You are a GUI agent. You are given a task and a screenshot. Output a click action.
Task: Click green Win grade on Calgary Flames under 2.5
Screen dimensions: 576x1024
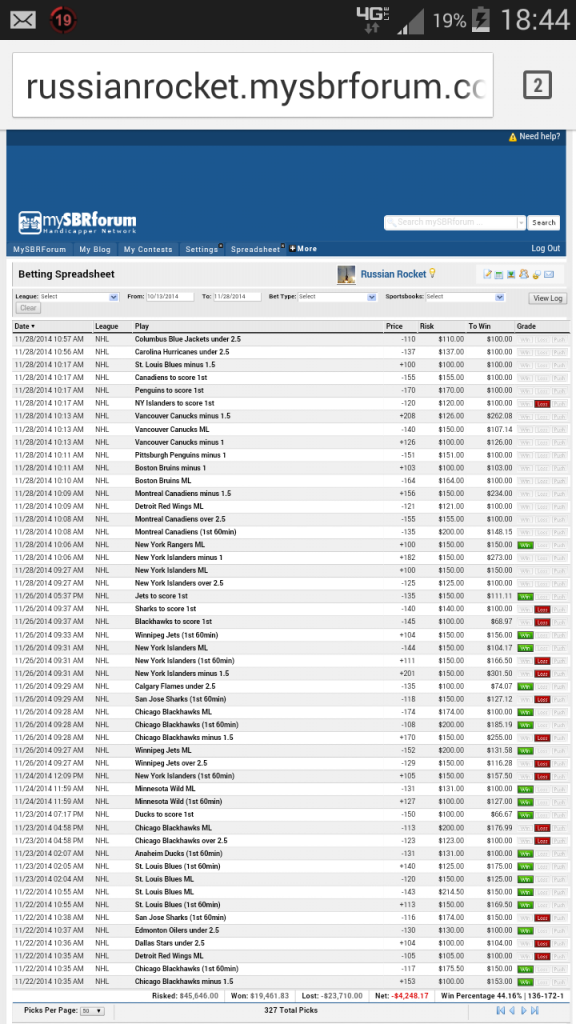click(524, 686)
